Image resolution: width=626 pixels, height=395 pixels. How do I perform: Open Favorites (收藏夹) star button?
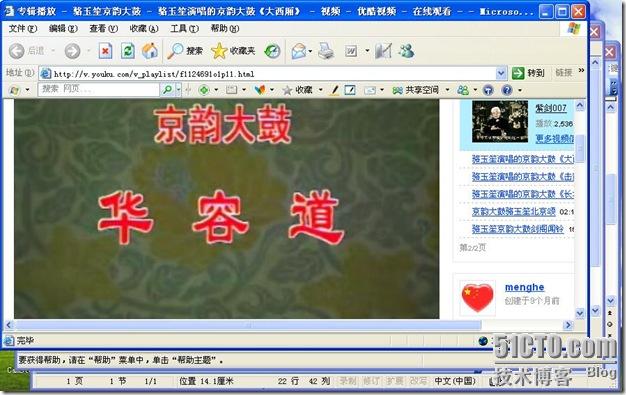coord(233,51)
